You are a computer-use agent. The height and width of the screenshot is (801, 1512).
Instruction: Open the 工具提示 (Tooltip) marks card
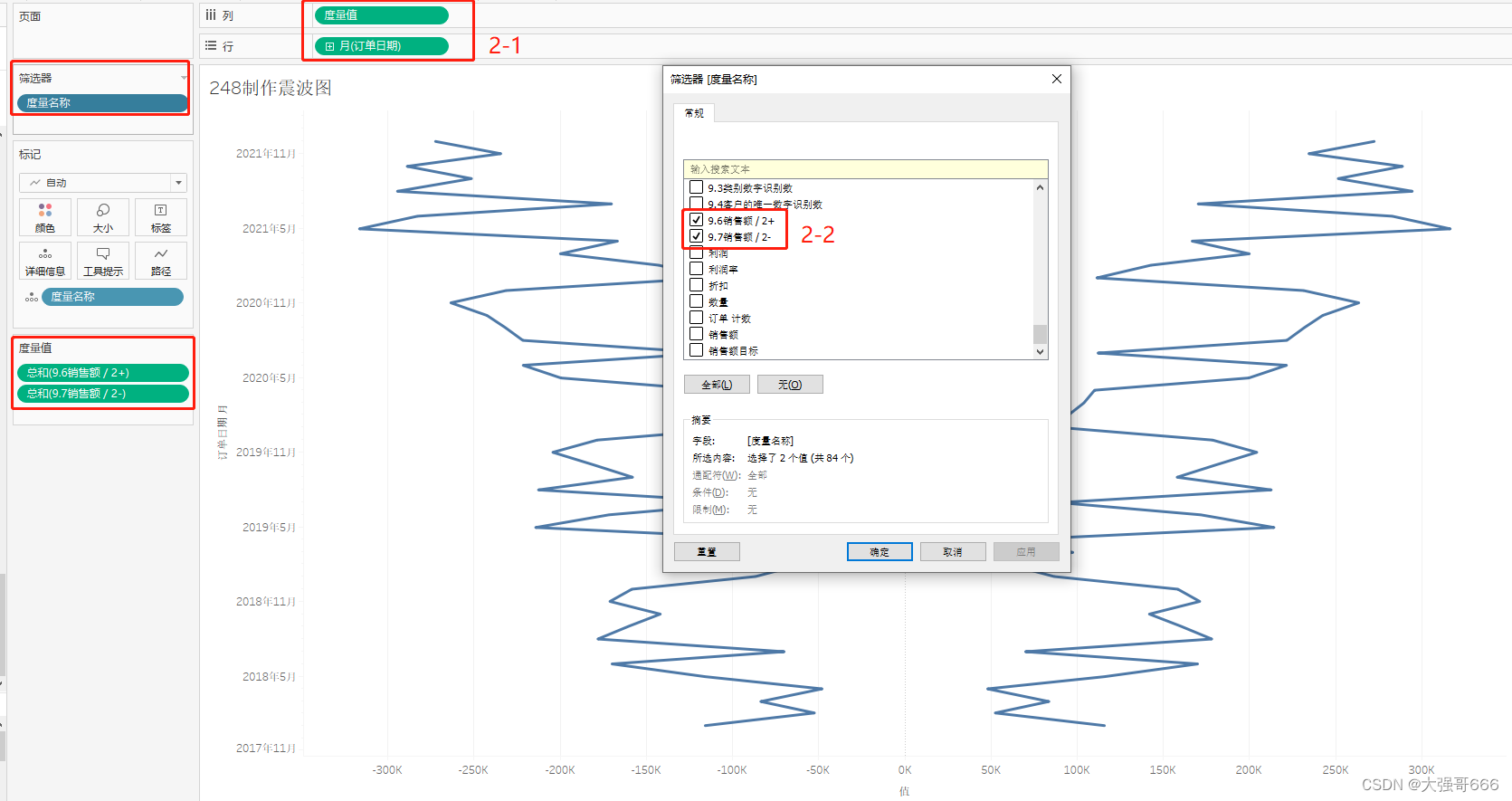(103, 261)
